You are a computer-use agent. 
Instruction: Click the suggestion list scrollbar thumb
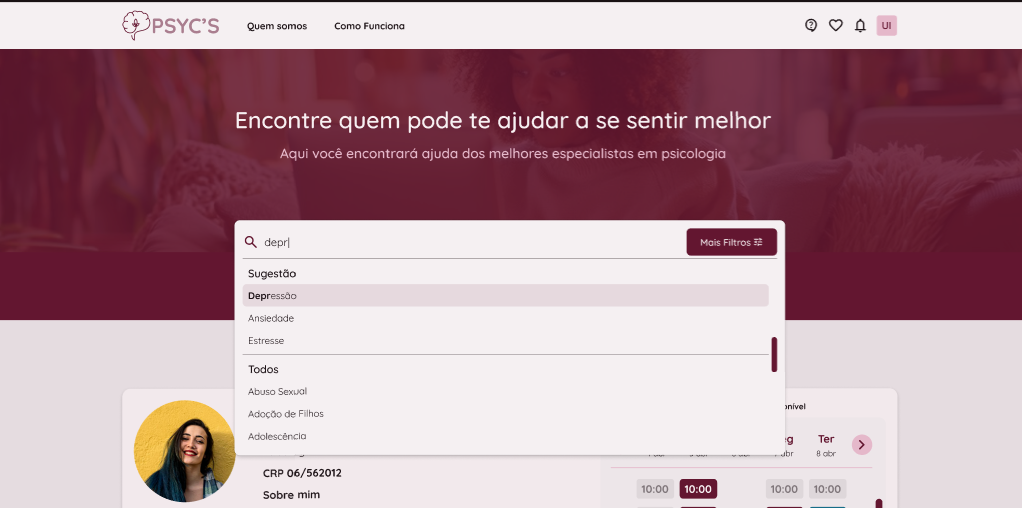pyautogui.click(x=774, y=355)
